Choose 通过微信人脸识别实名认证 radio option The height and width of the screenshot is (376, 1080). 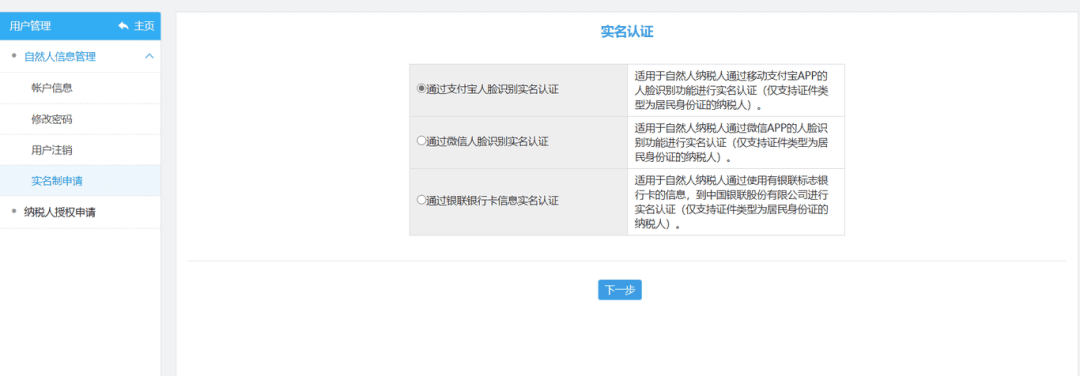[422, 141]
